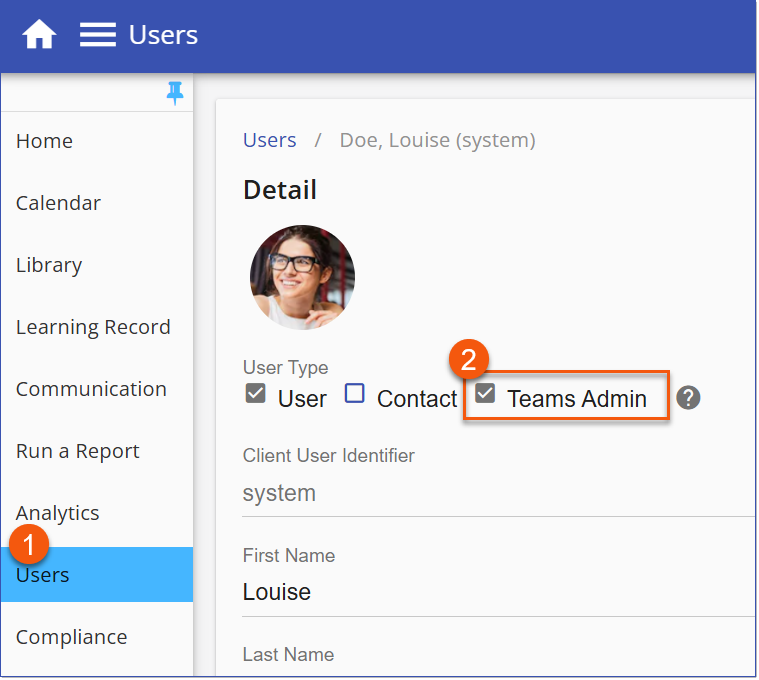Click the Last Name label

pos(288,655)
